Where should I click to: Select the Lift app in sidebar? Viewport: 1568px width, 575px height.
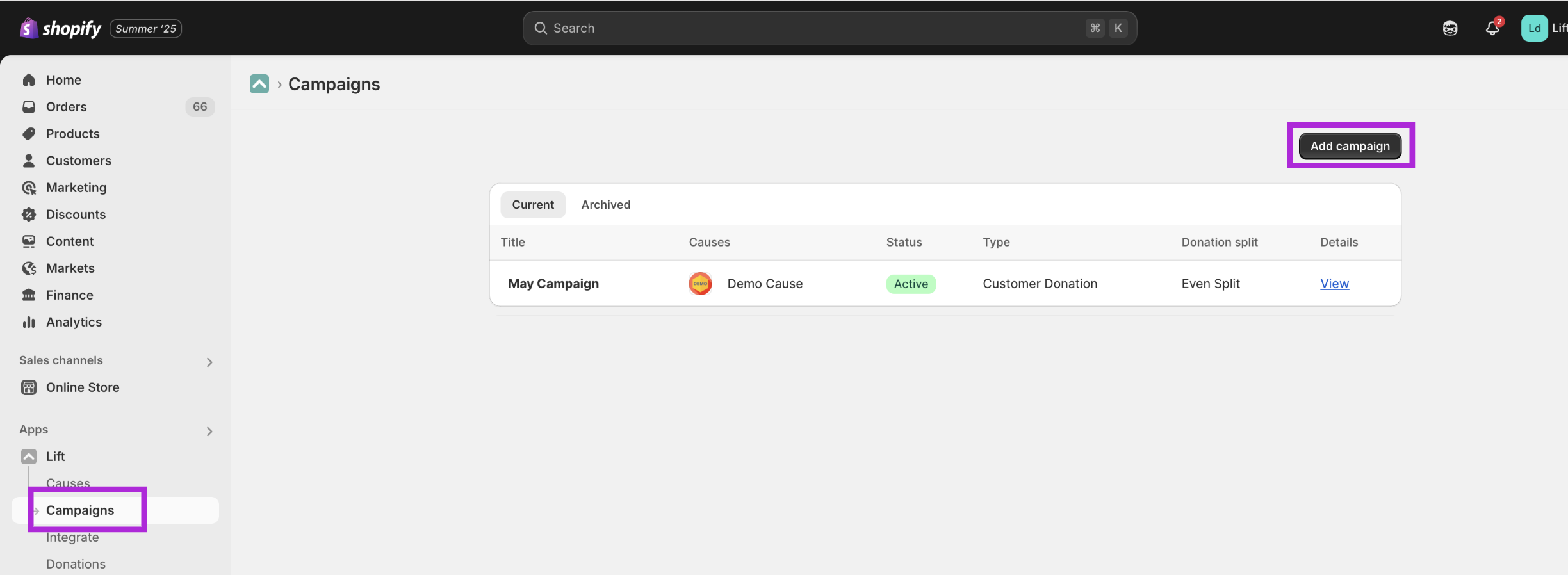(55, 457)
